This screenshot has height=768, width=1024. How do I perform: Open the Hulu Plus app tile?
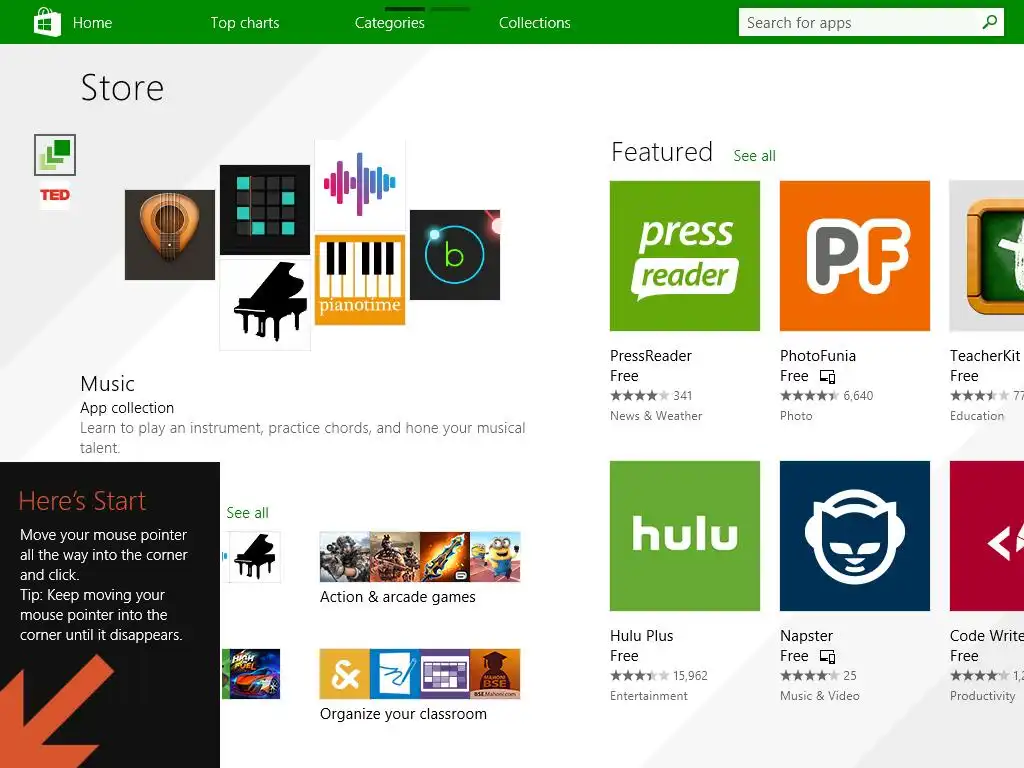[684, 536]
